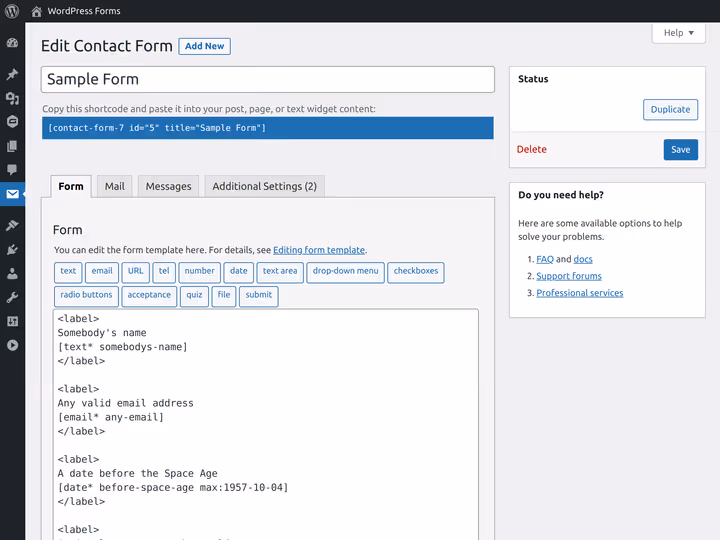Open the Dashboard sidebar icon
The width and height of the screenshot is (720, 540).
(x=12, y=43)
